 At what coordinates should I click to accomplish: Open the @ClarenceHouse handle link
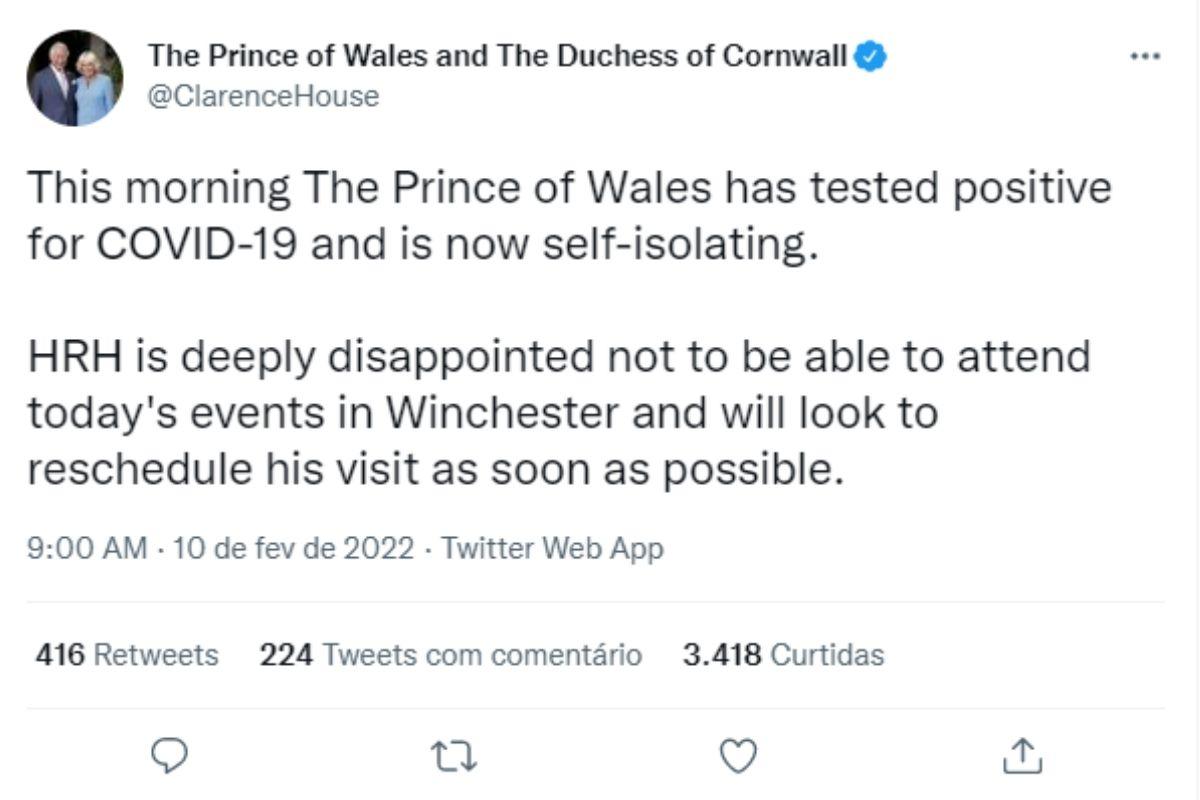(x=263, y=97)
